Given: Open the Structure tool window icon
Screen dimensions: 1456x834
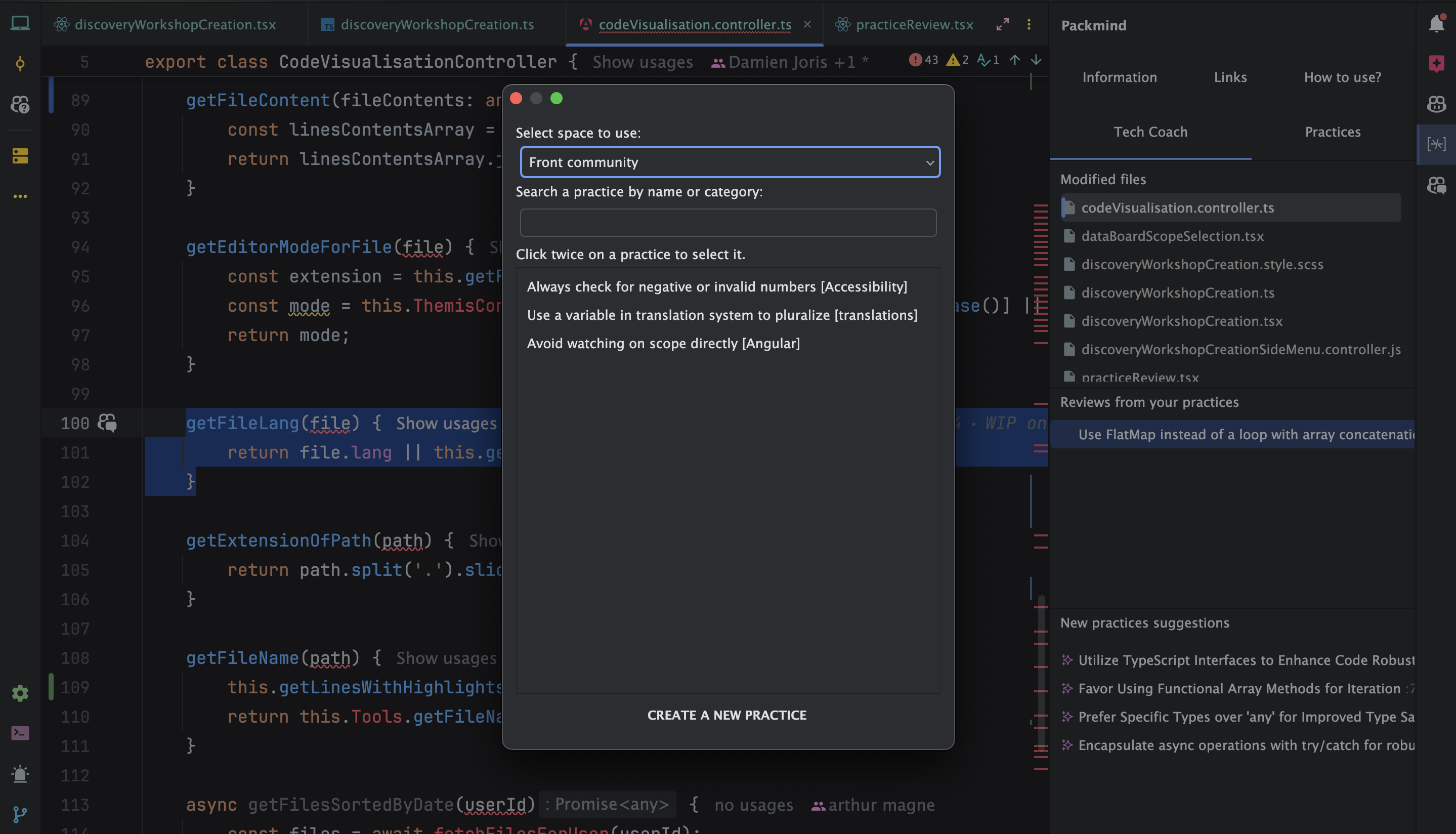Looking at the screenshot, I should pyautogui.click(x=20, y=156).
